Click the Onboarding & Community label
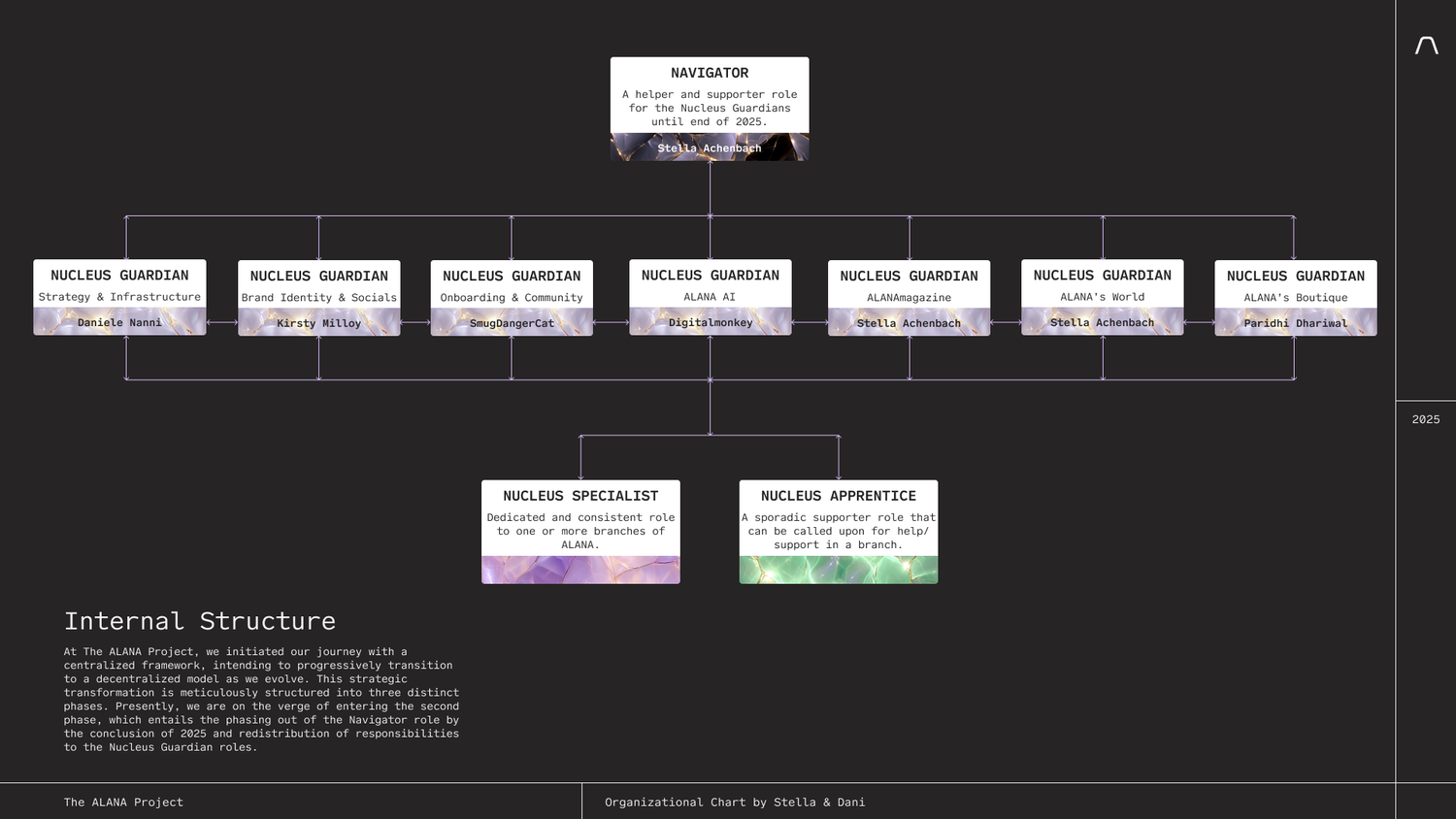 [x=512, y=298]
